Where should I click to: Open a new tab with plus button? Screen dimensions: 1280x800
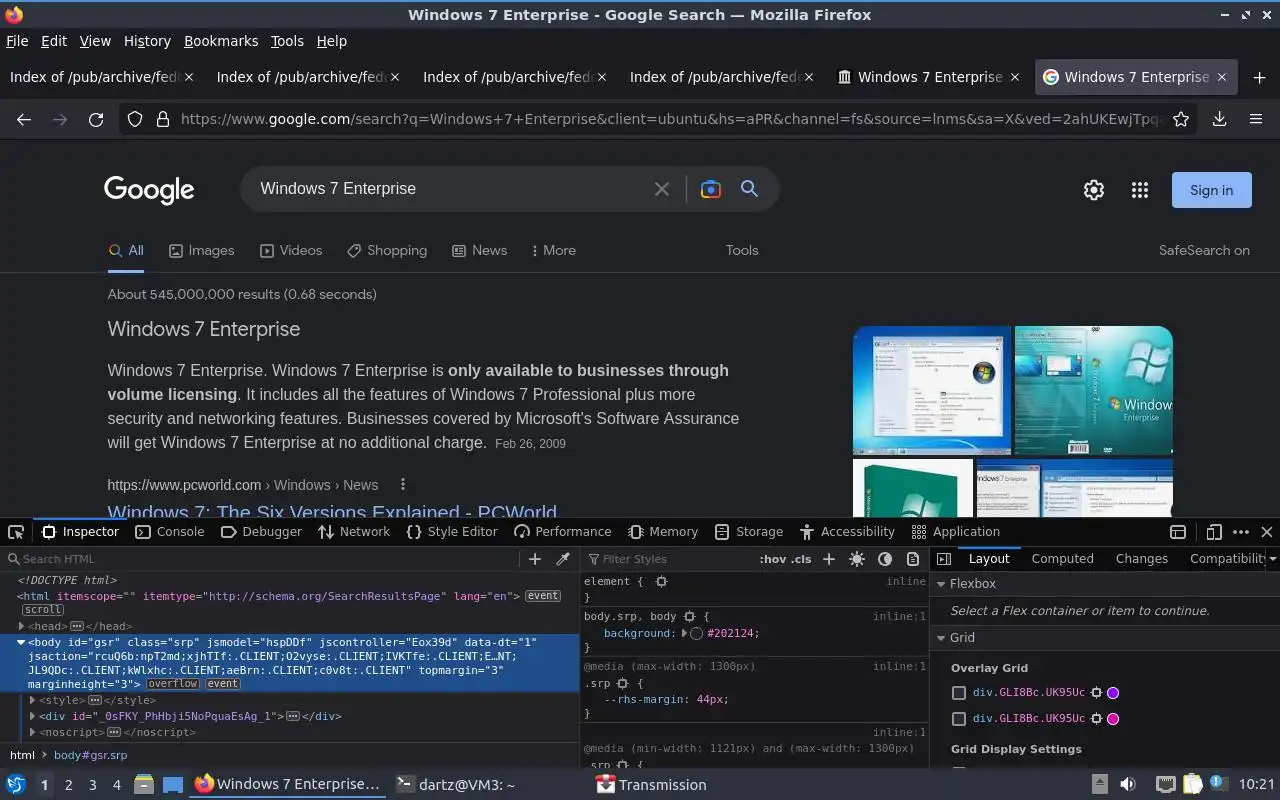pos(1259,77)
